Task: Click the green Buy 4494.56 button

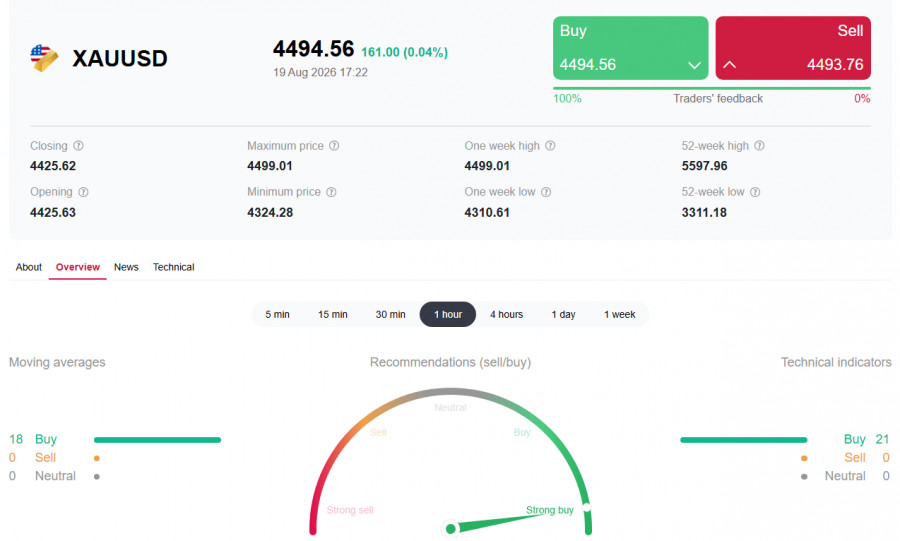Action: pos(630,48)
